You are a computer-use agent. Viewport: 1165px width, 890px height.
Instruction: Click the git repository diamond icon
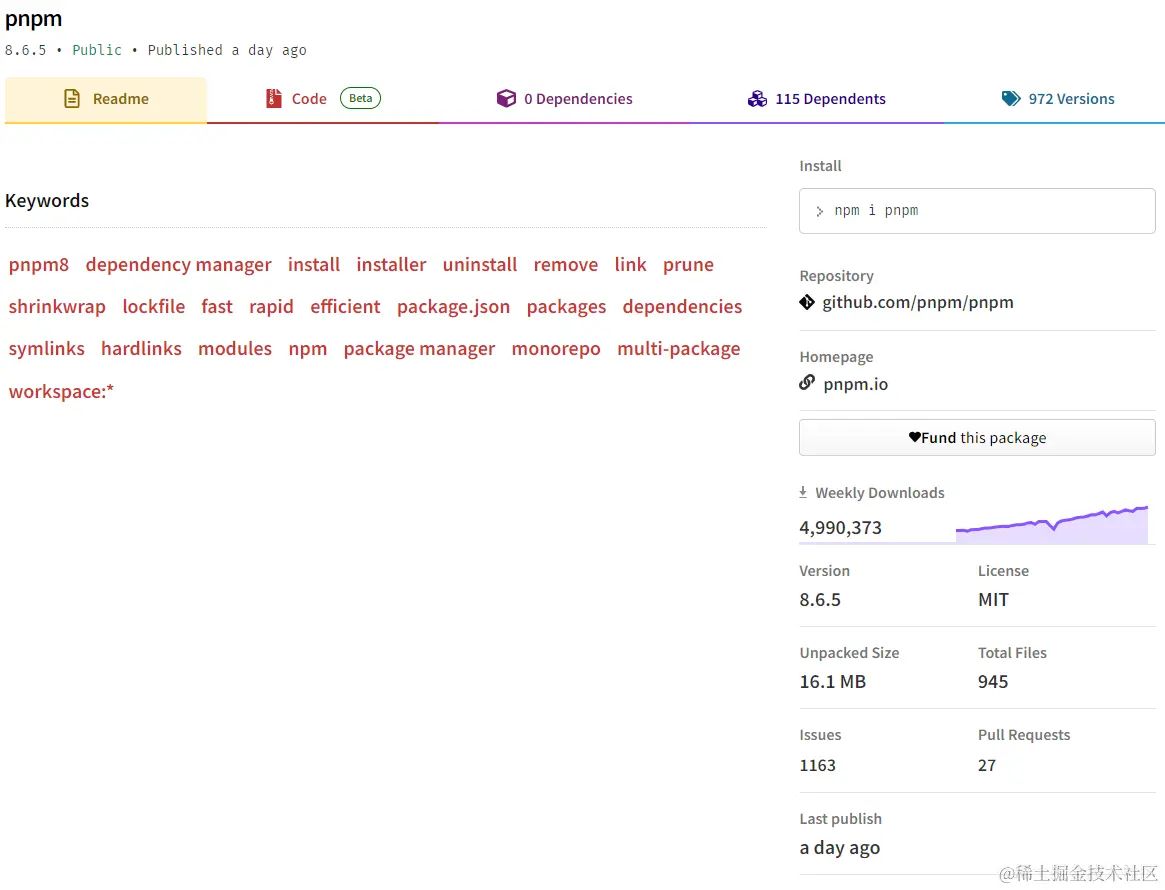807,302
